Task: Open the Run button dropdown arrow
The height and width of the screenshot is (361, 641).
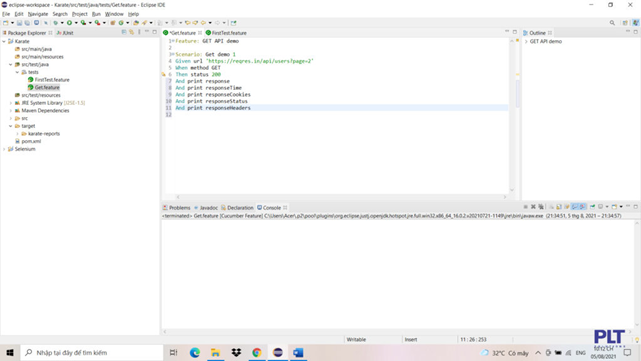Action: tap(76, 23)
